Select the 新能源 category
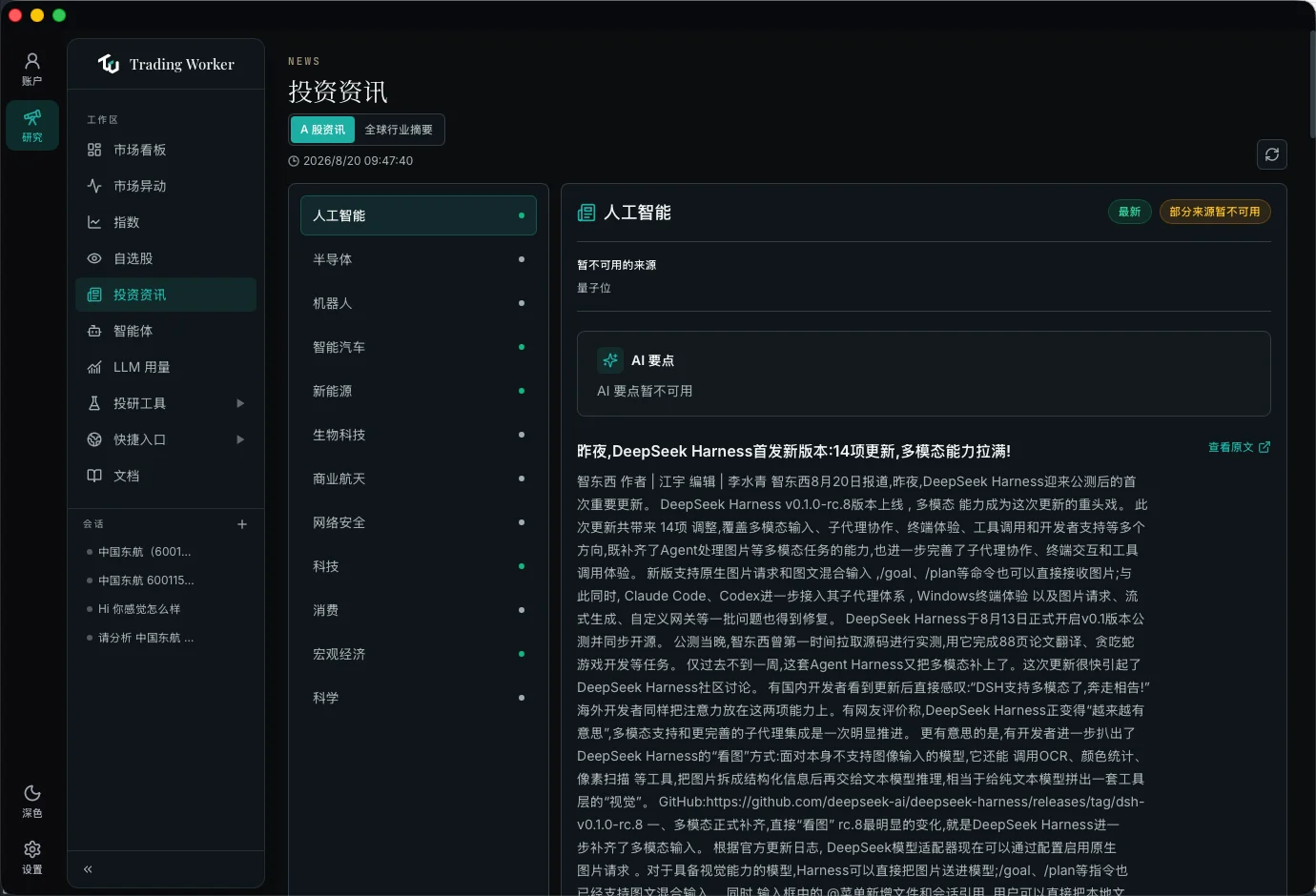1316x896 pixels. (x=419, y=391)
